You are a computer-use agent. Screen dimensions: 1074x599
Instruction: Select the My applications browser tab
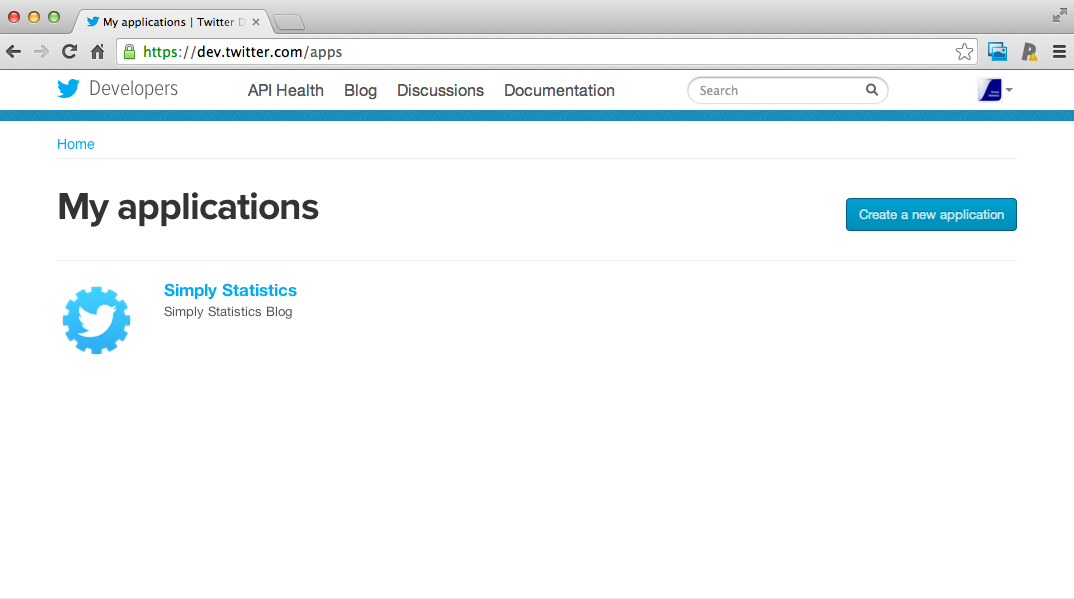(171, 22)
